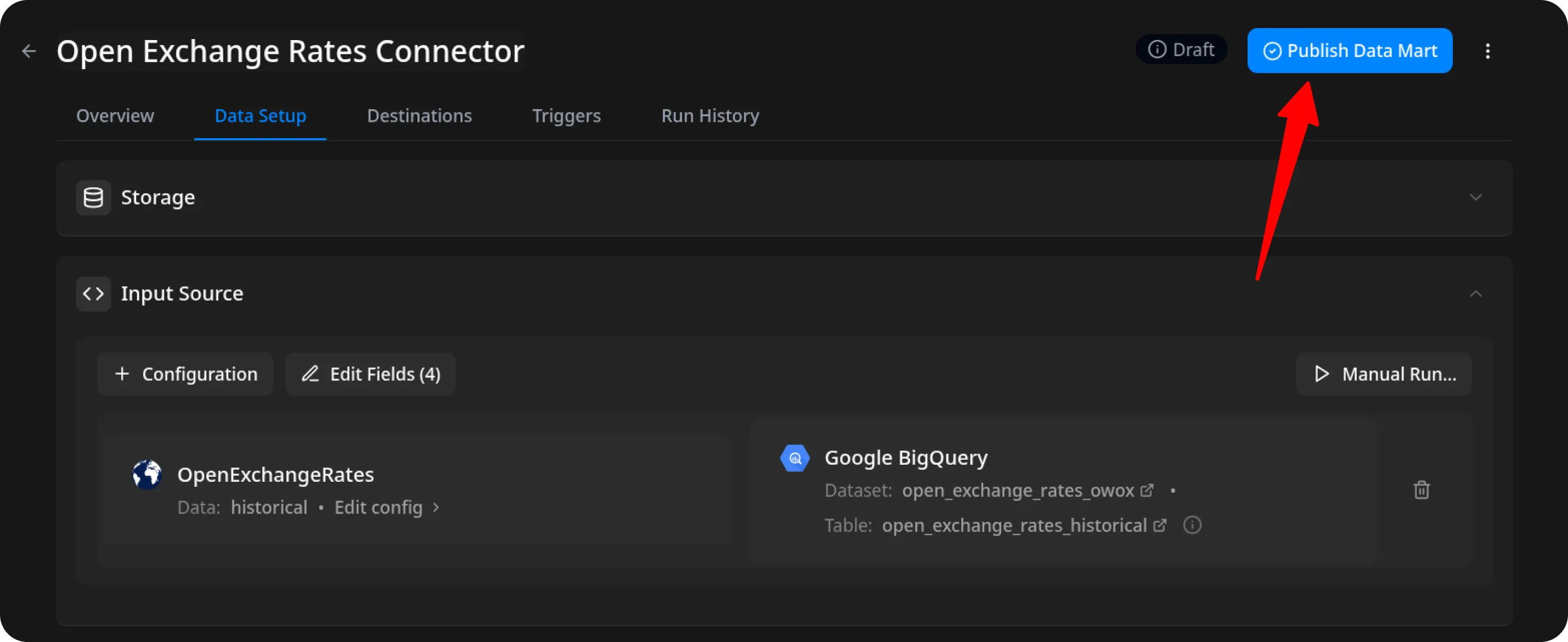Click the info icon next to the table name
This screenshot has width=1568, height=642.
(x=1192, y=525)
